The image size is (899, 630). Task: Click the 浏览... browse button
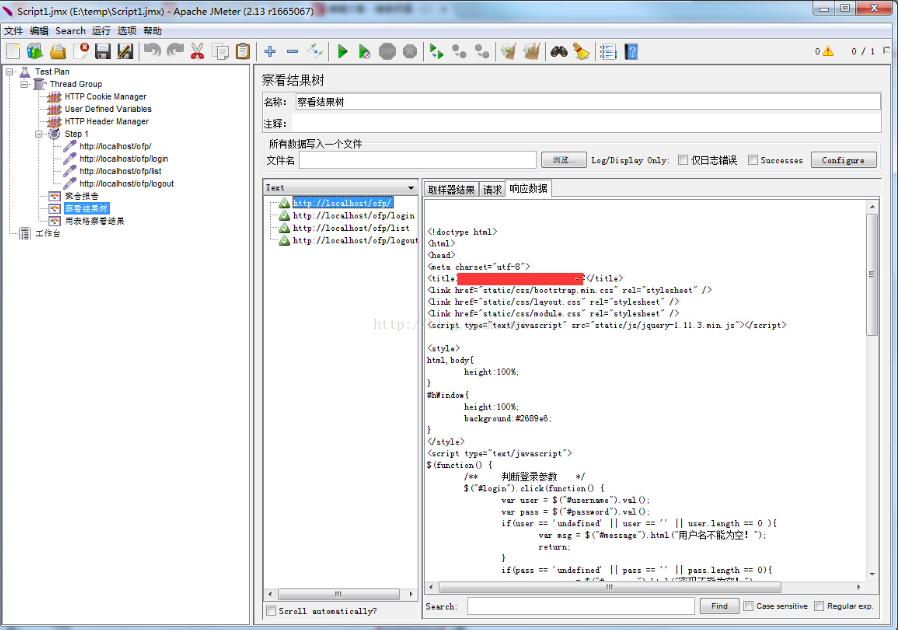pyautogui.click(x=564, y=160)
